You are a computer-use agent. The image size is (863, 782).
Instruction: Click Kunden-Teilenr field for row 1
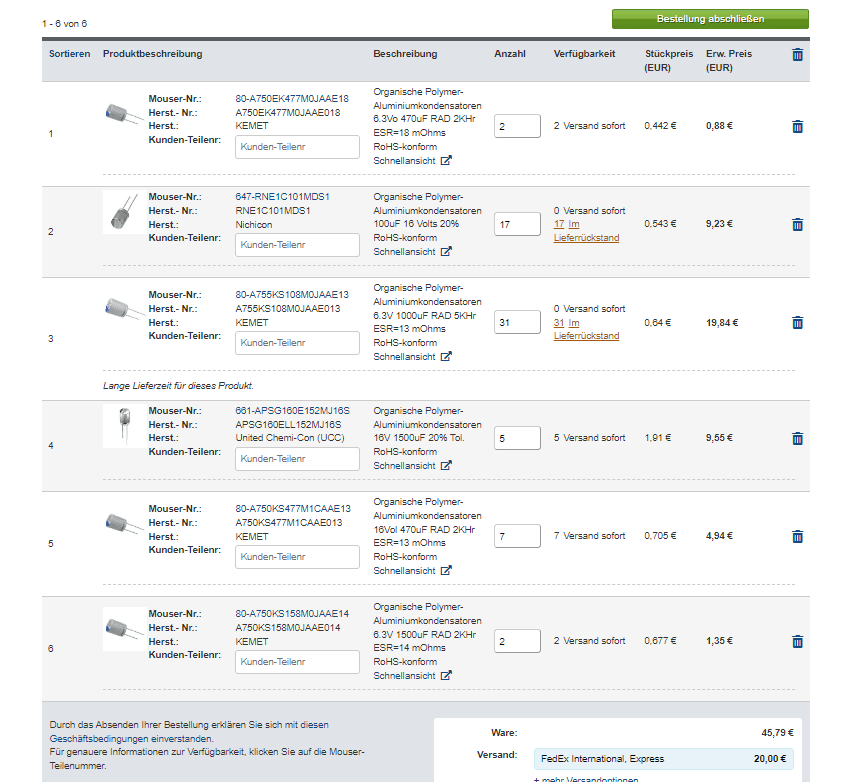(297, 147)
